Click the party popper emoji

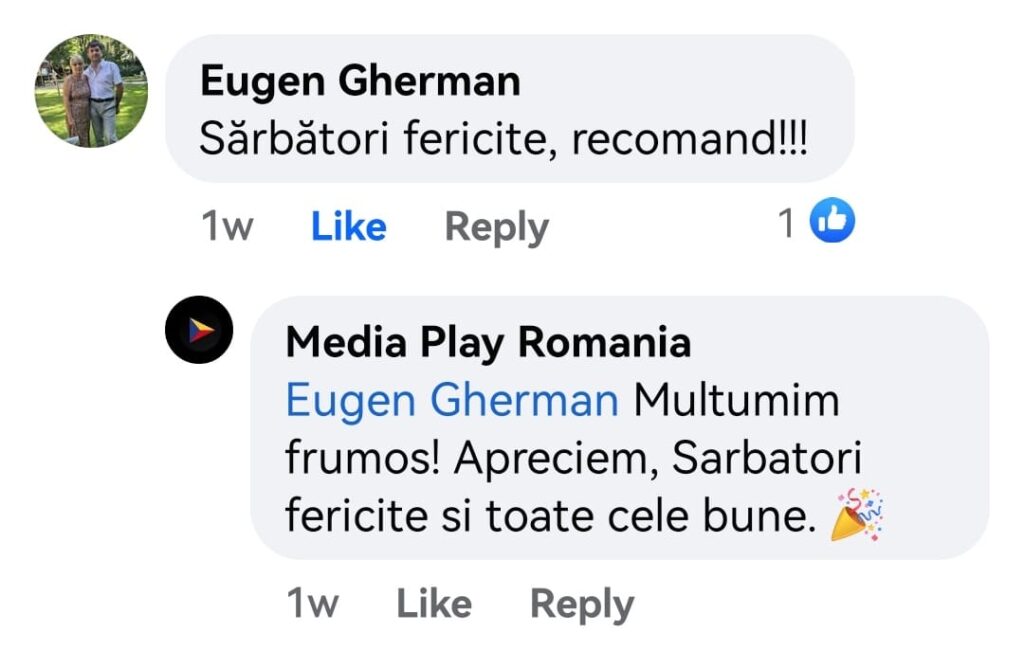pyautogui.click(x=858, y=516)
